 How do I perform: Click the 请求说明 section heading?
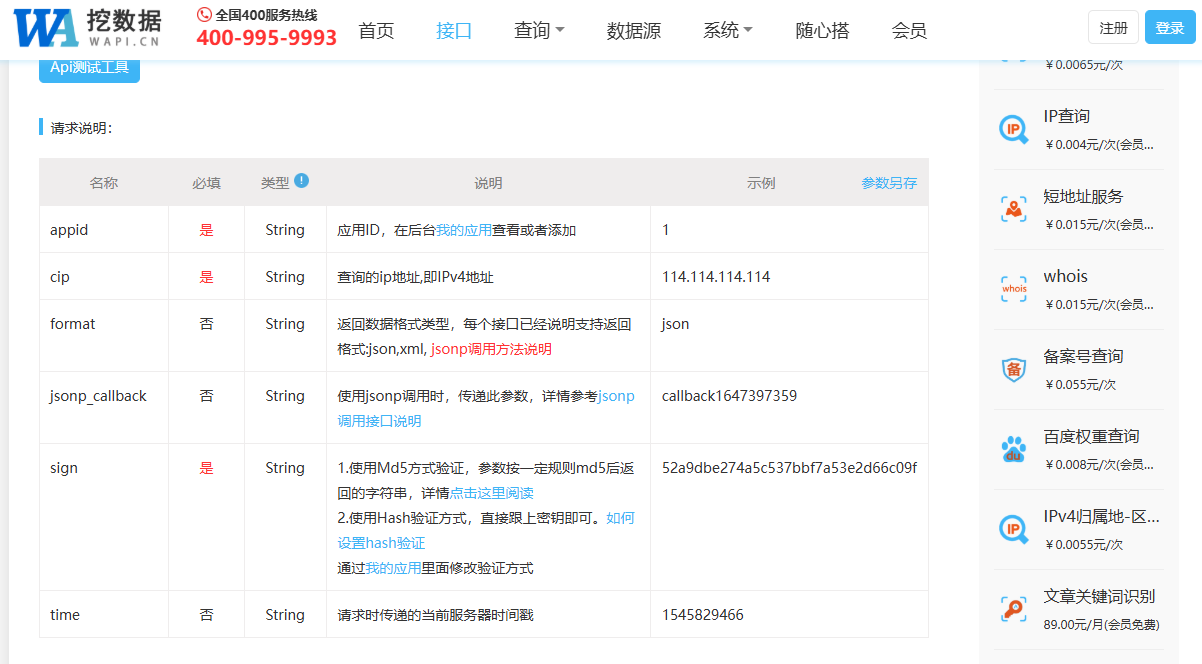(x=82, y=128)
